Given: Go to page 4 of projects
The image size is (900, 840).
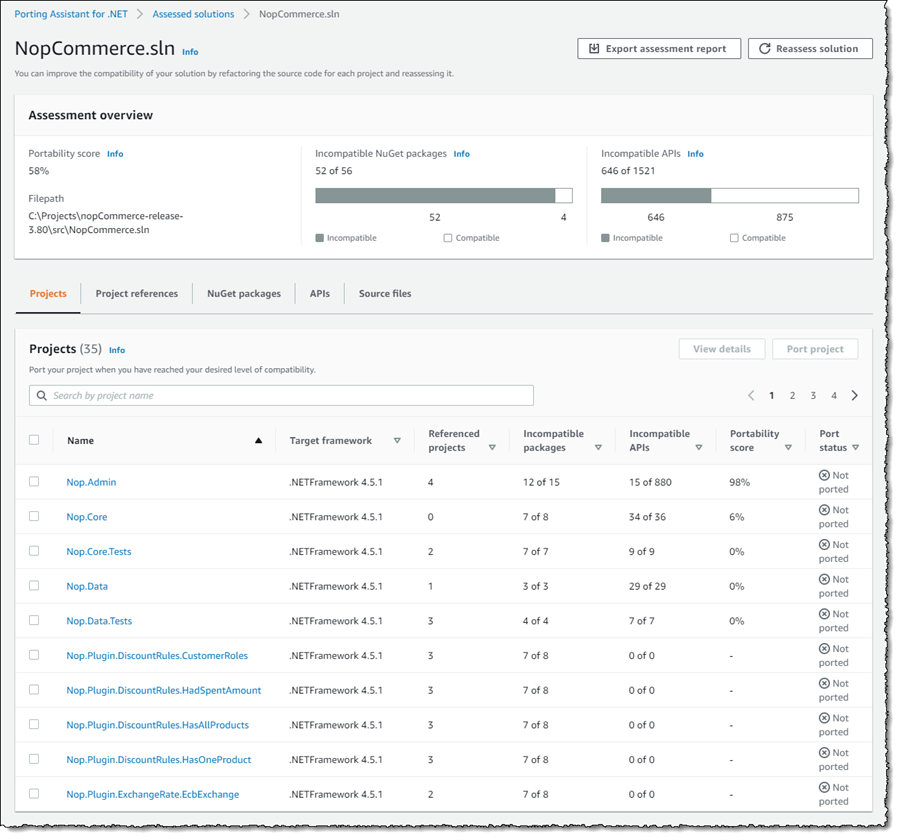Looking at the screenshot, I should click(x=833, y=396).
